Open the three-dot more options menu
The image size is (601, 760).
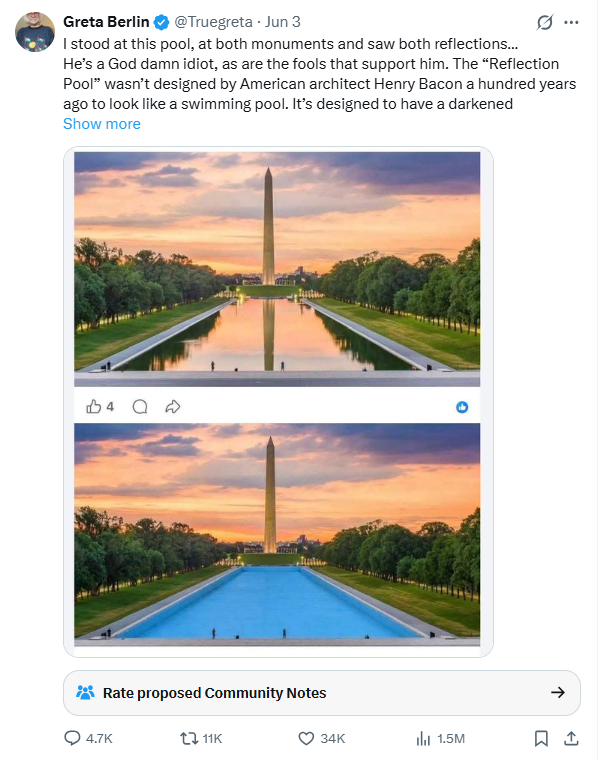coord(571,22)
